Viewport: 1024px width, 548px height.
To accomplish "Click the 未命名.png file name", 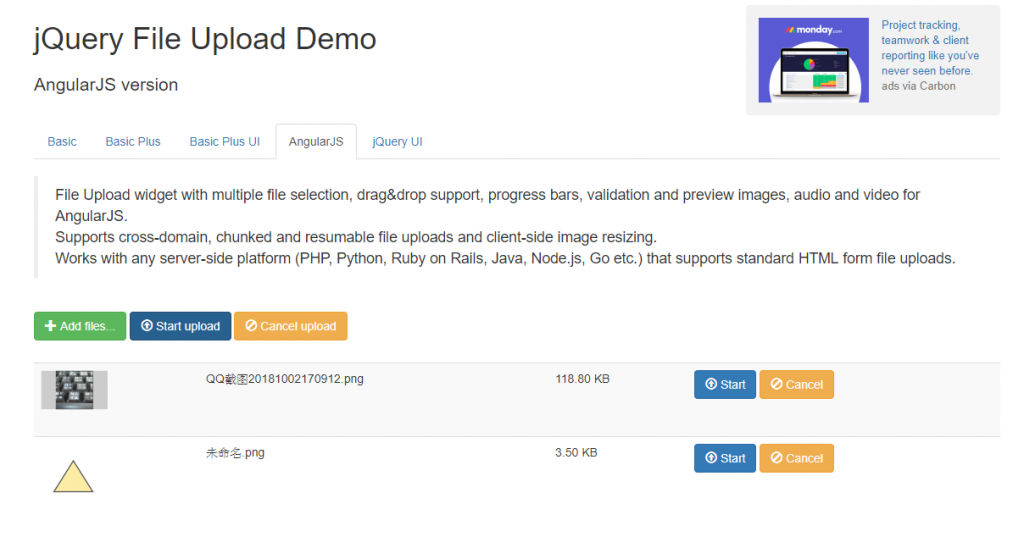I will pos(235,453).
